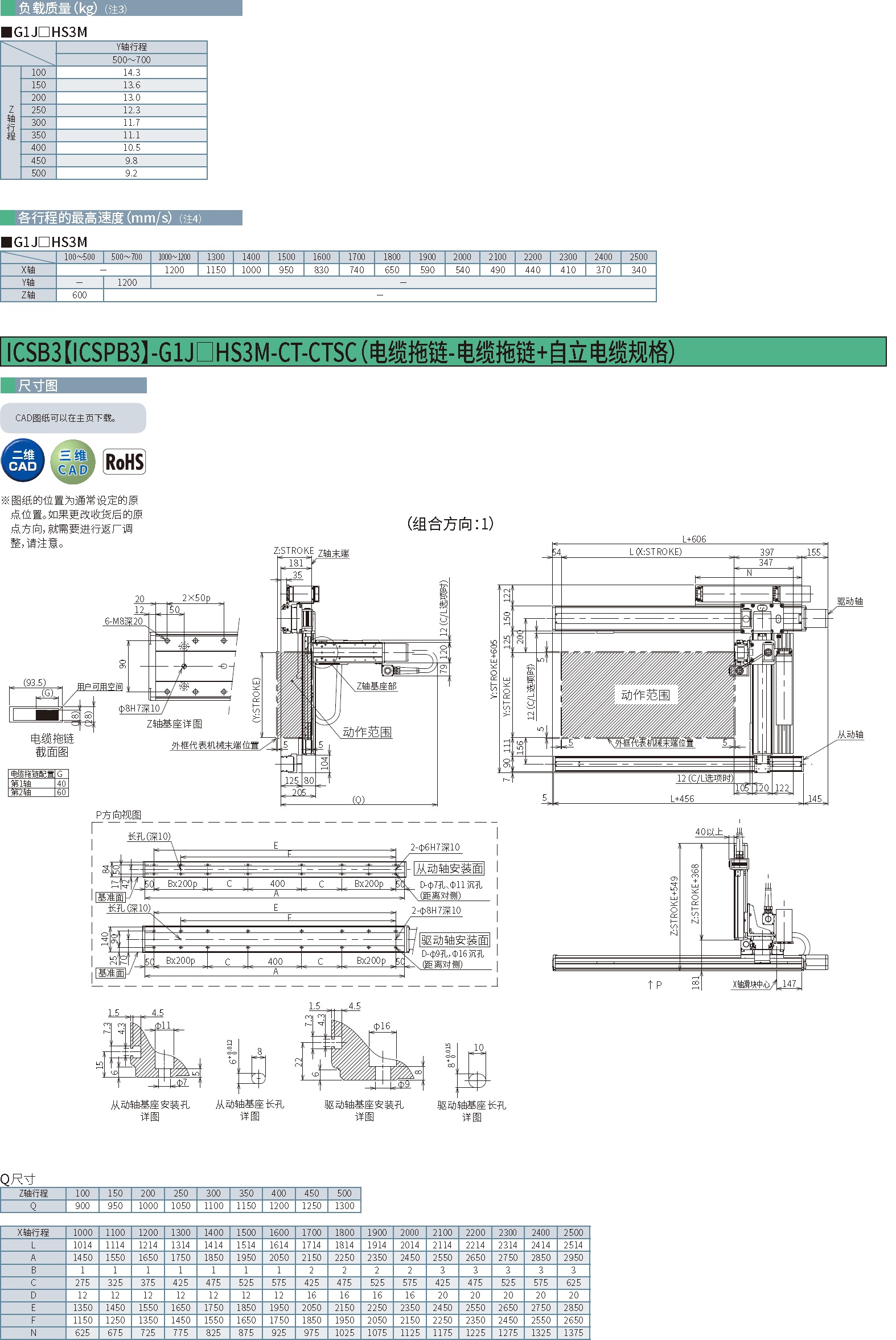The height and width of the screenshot is (1340, 896).
Task: Click Q value 900 for Z stroke 100
Action: pyautogui.click(x=83, y=1206)
